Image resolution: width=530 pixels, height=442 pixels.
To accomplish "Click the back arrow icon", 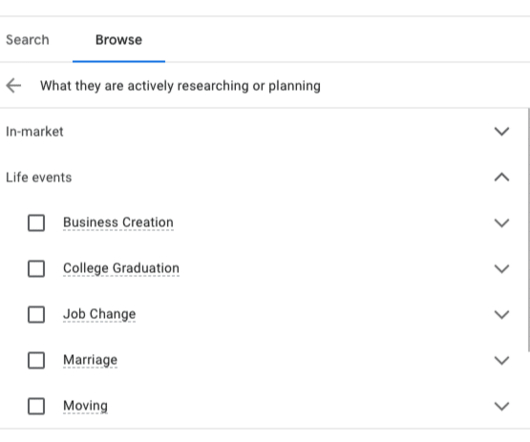I will pos(14,85).
